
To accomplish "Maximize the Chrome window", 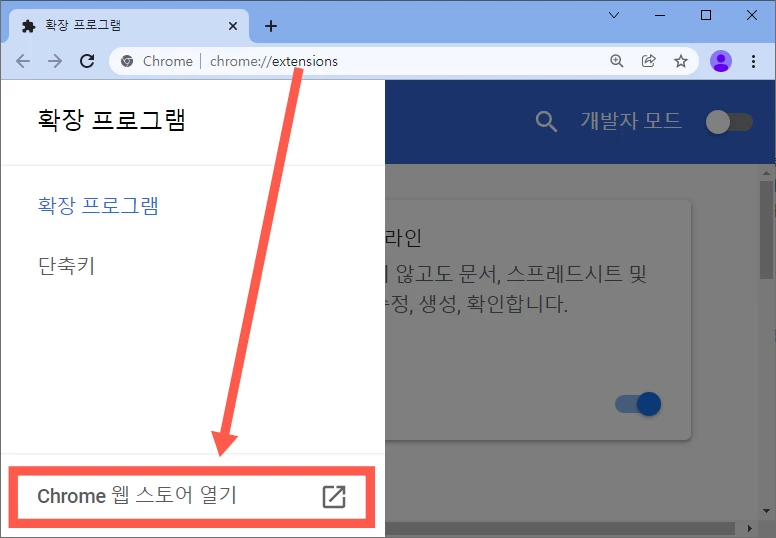I will coord(706,15).
